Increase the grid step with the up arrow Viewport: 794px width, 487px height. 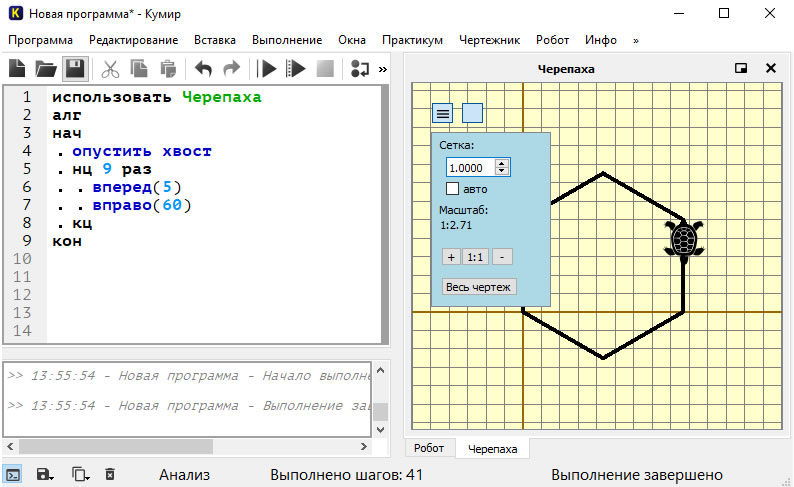click(x=502, y=164)
